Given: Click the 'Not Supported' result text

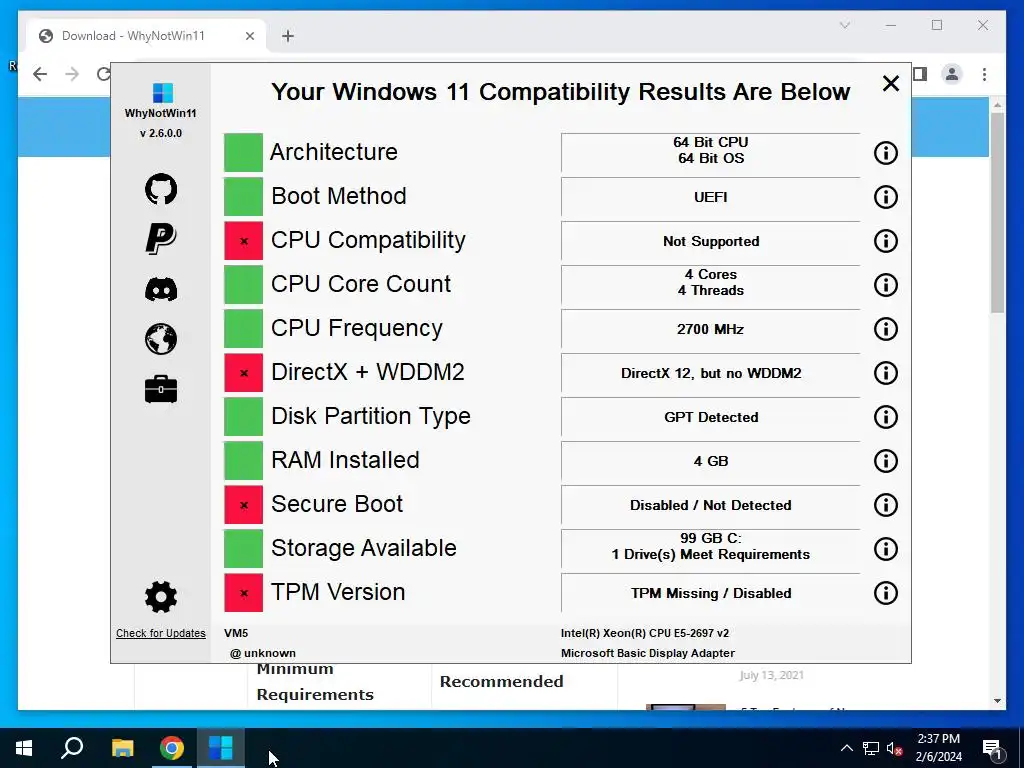Looking at the screenshot, I should click(711, 241).
